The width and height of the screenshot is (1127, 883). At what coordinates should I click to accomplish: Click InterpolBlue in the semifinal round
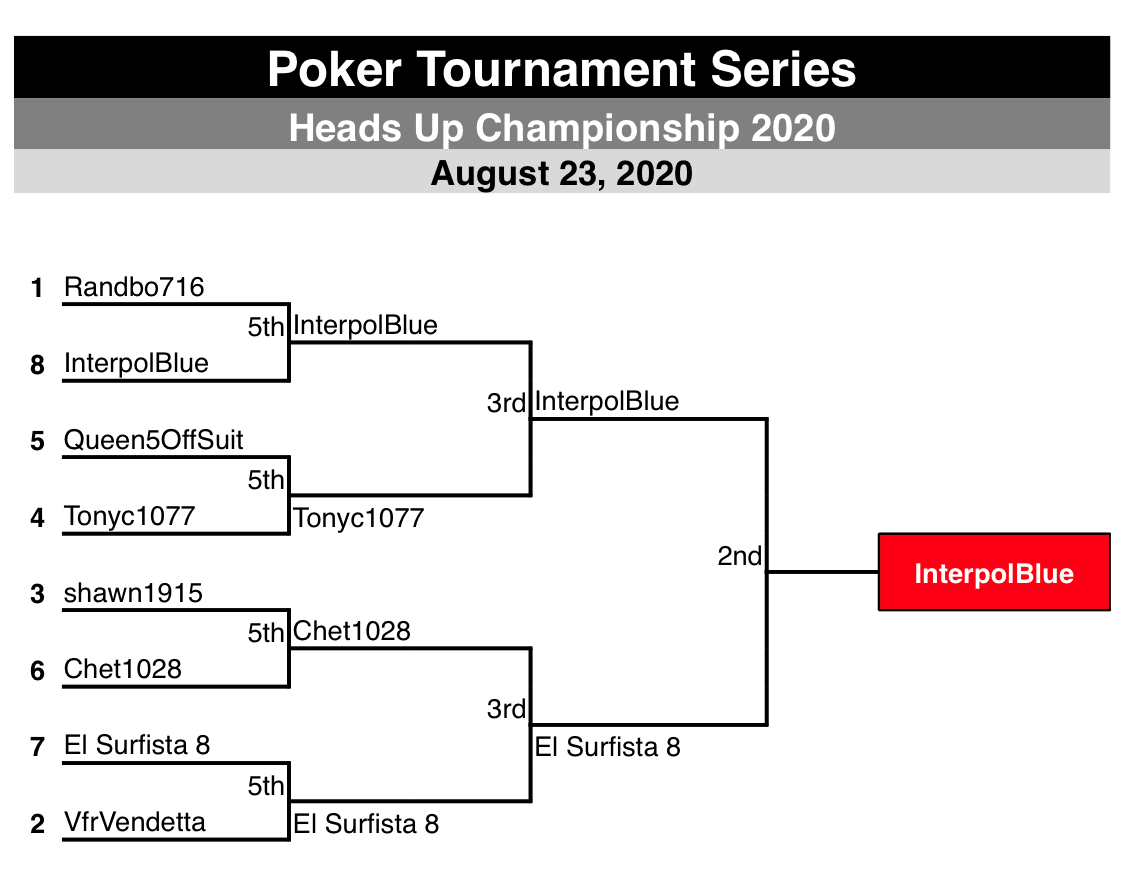click(366, 325)
